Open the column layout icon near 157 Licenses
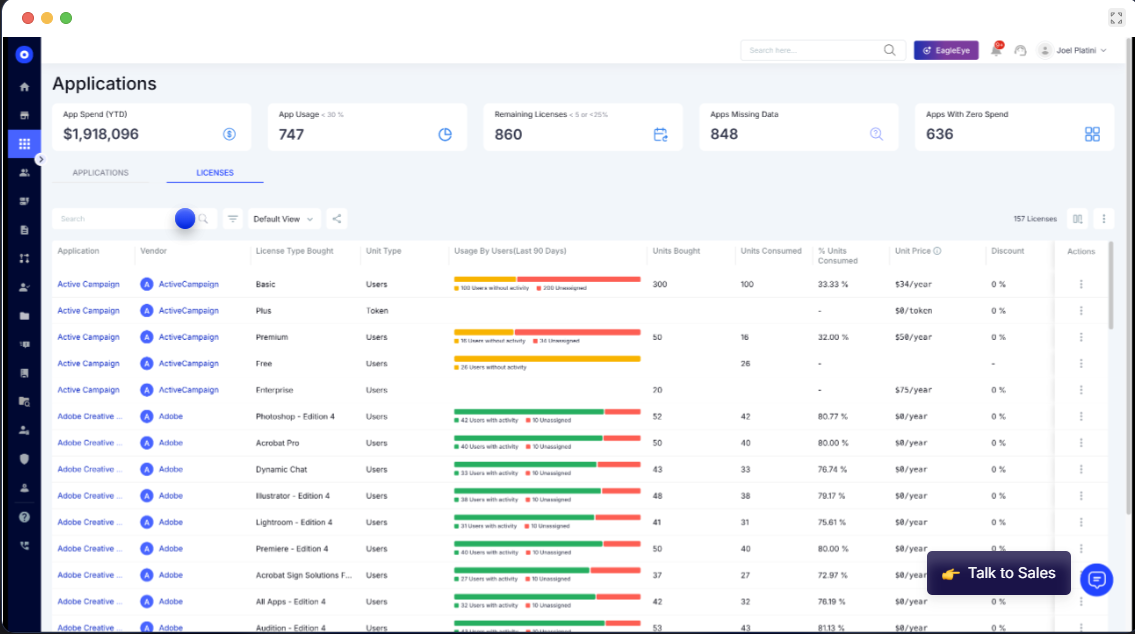Viewport: 1135px width, 634px height. (x=1078, y=219)
